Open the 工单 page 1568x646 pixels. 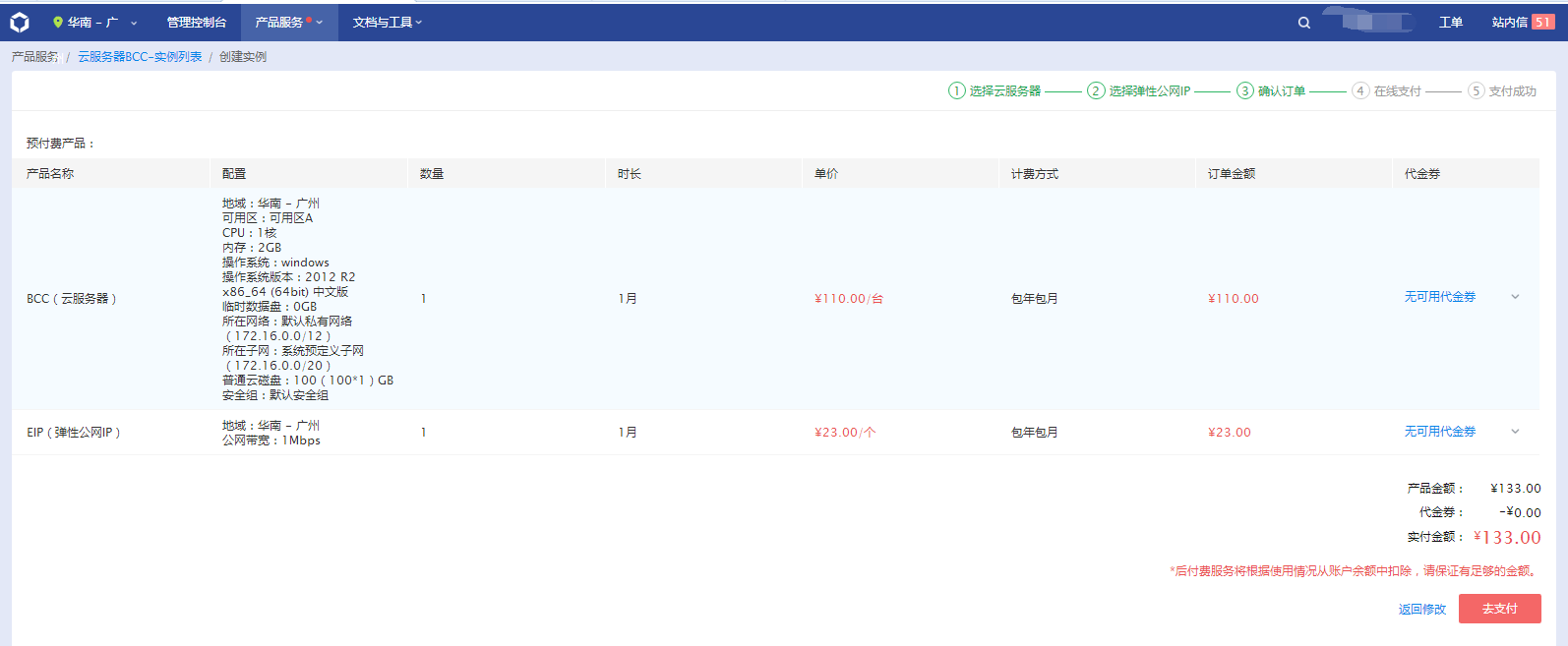pos(1450,22)
